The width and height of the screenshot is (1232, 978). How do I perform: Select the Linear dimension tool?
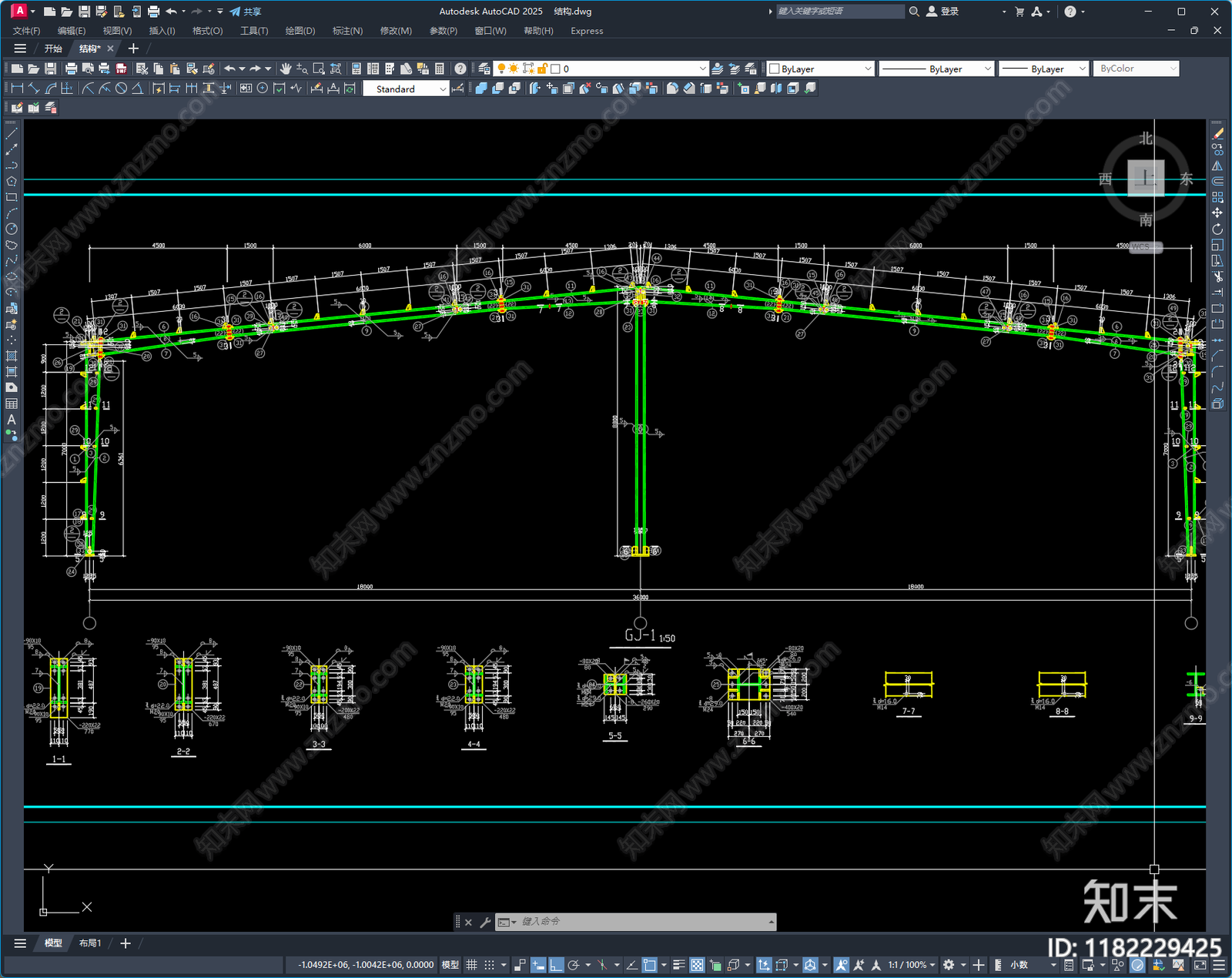click(17, 89)
